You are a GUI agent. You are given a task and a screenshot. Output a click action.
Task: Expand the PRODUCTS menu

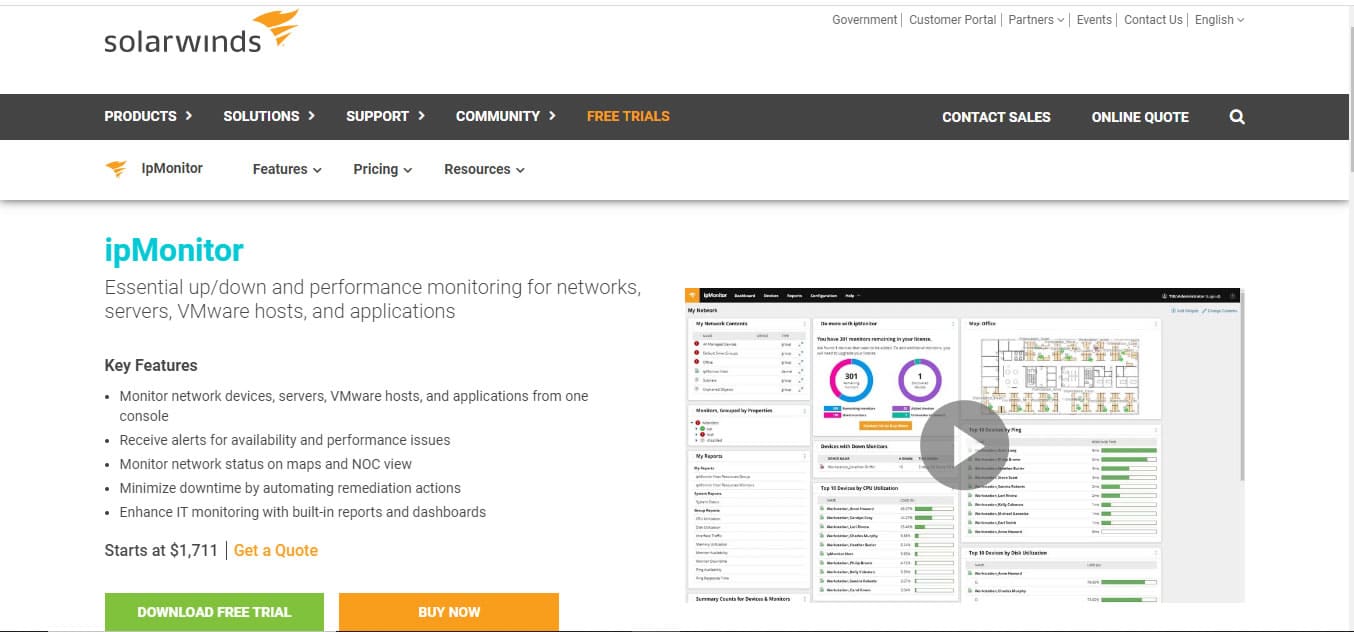click(x=148, y=116)
